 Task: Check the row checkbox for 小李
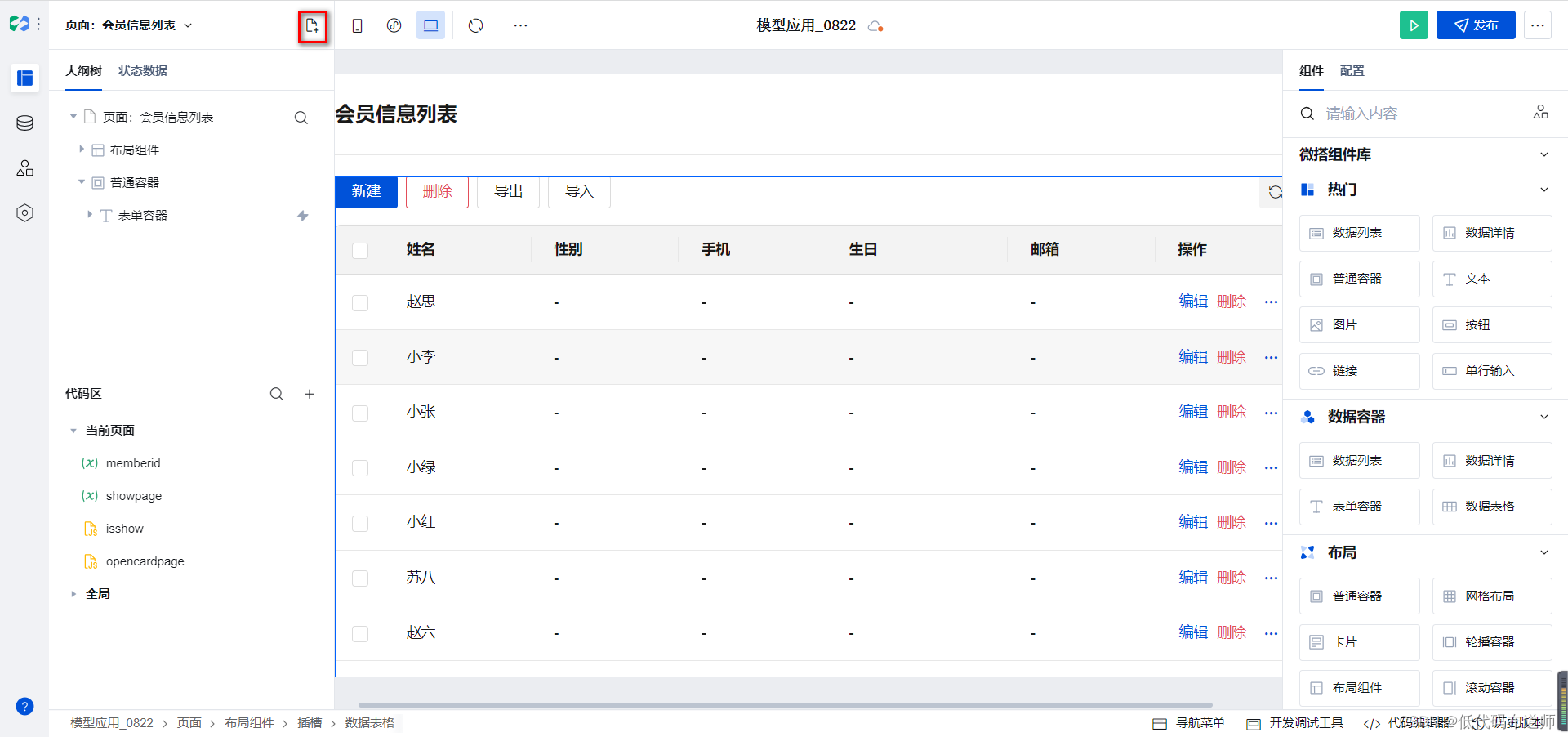(360, 358)
